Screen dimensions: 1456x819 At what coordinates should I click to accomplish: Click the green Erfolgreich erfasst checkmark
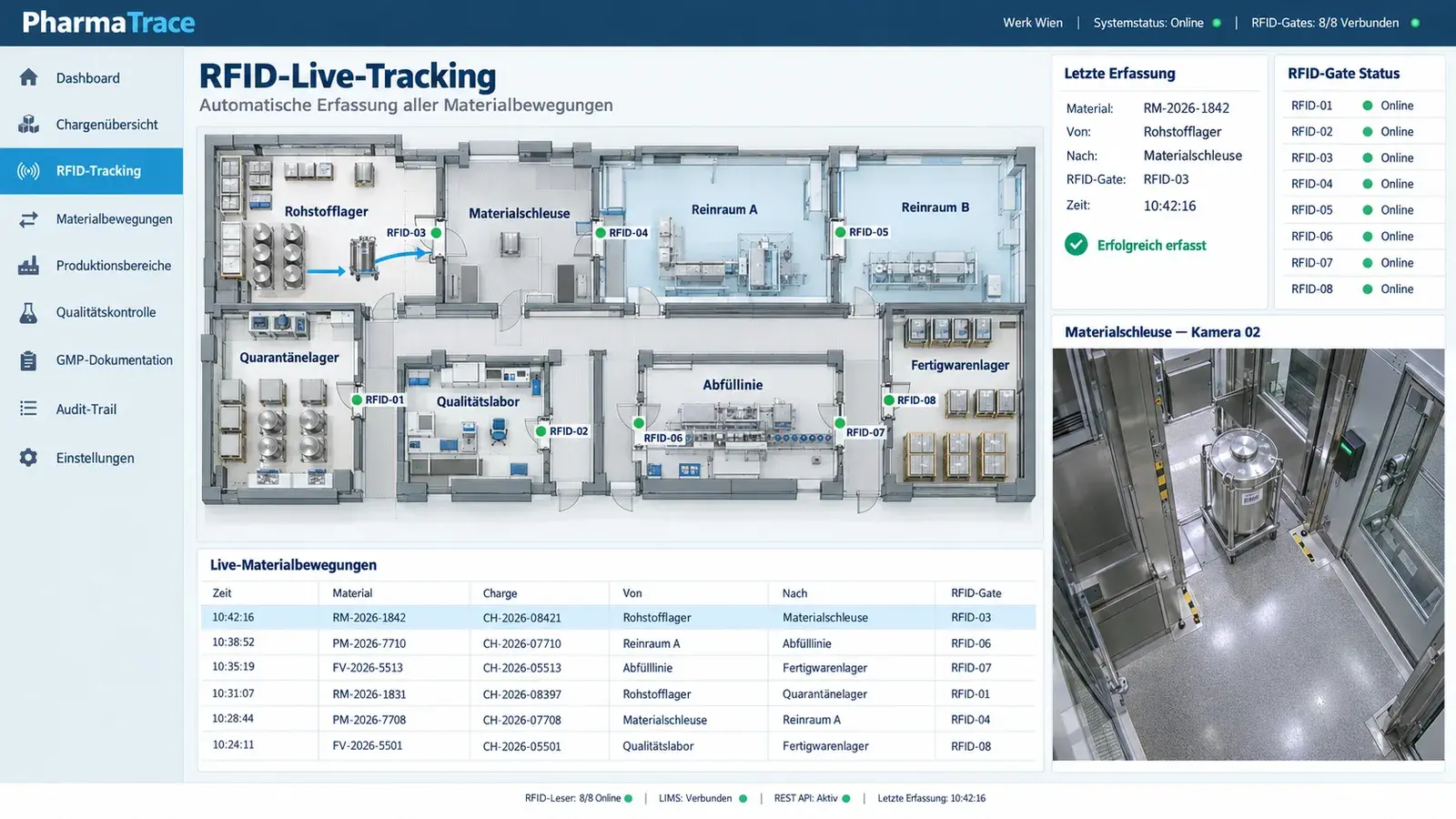pos(1076,245)
